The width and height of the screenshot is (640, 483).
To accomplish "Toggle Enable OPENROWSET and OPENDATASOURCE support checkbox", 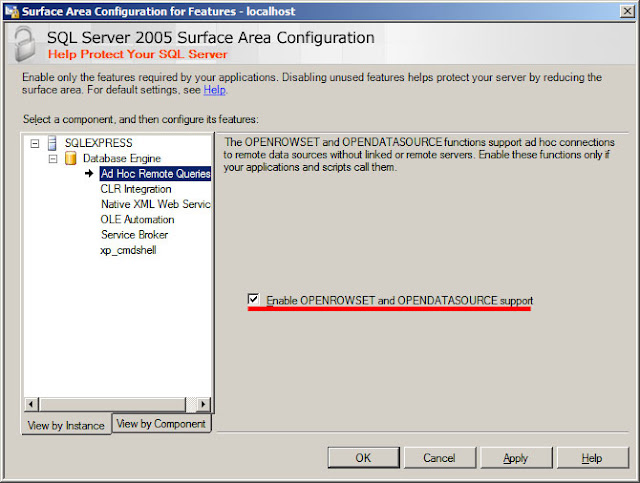I will point(253,299).
